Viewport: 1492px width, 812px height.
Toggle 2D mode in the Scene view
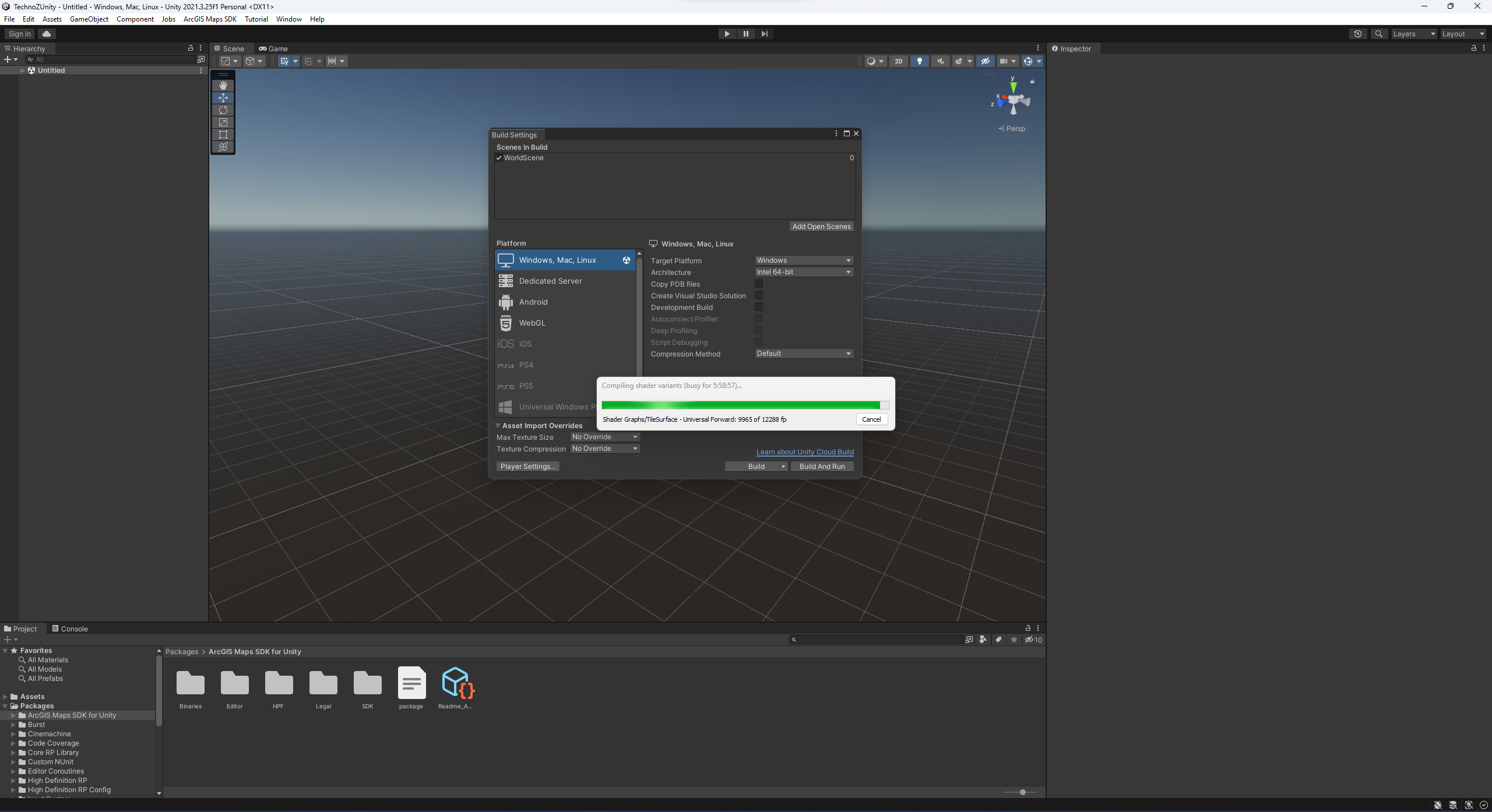899,61
